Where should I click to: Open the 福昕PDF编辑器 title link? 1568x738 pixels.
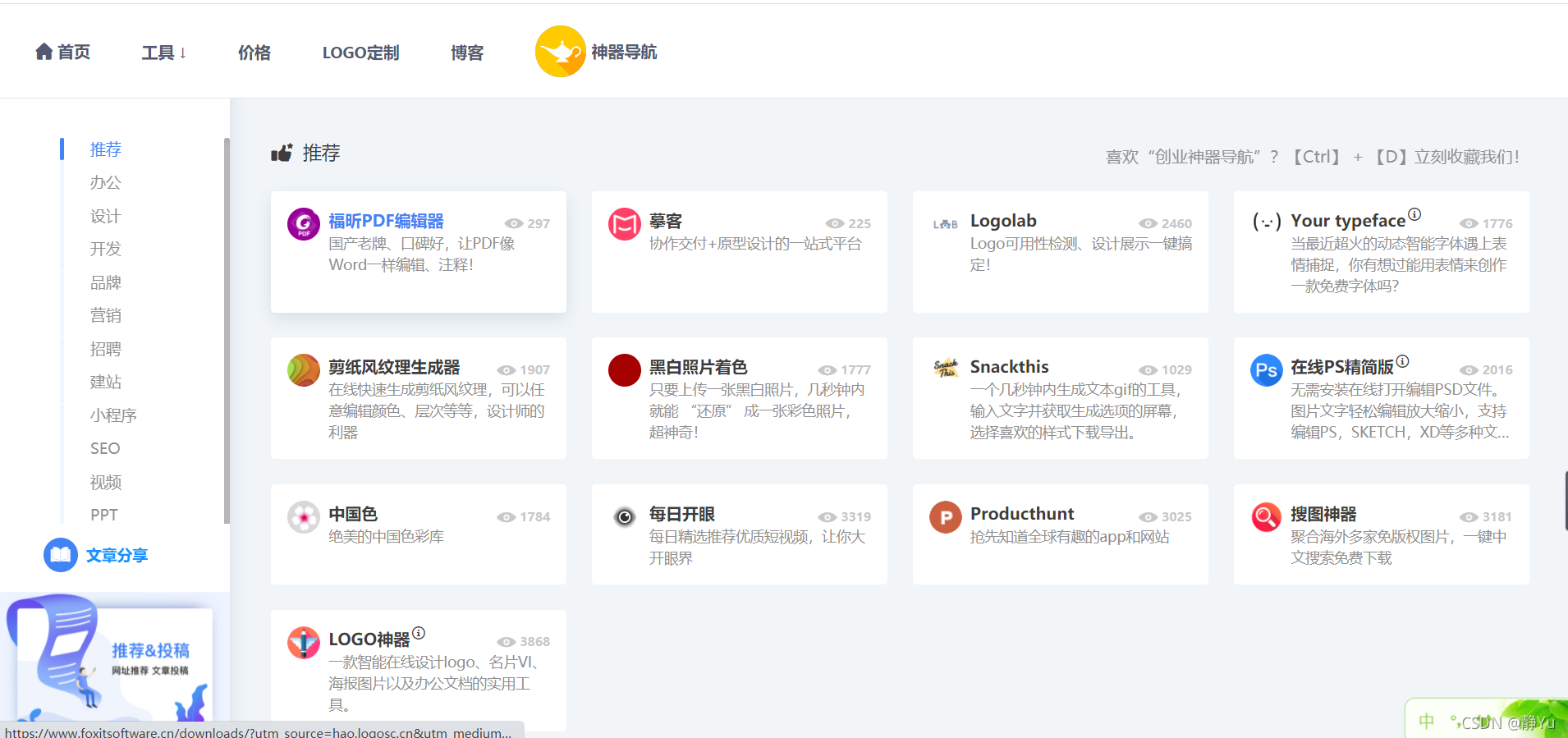(x=386, y=221)
